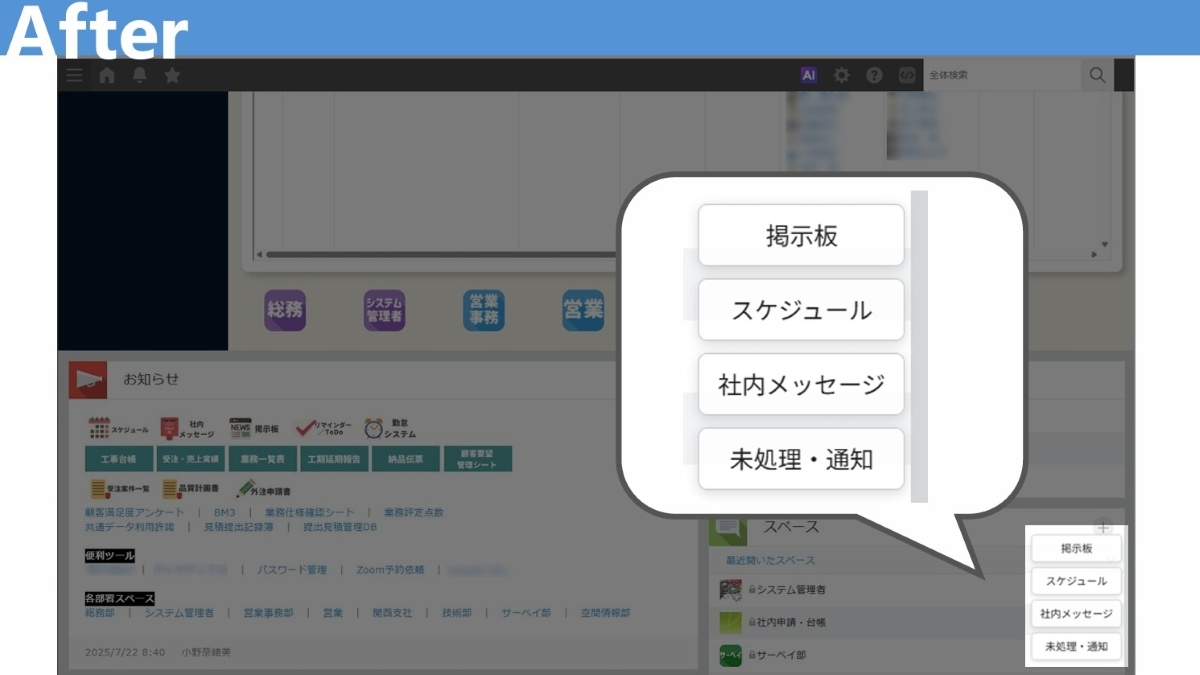This screenshot has width=1200, height=675.
Task: Launch the AI assistant icon
Action: [x=809, y=75]
